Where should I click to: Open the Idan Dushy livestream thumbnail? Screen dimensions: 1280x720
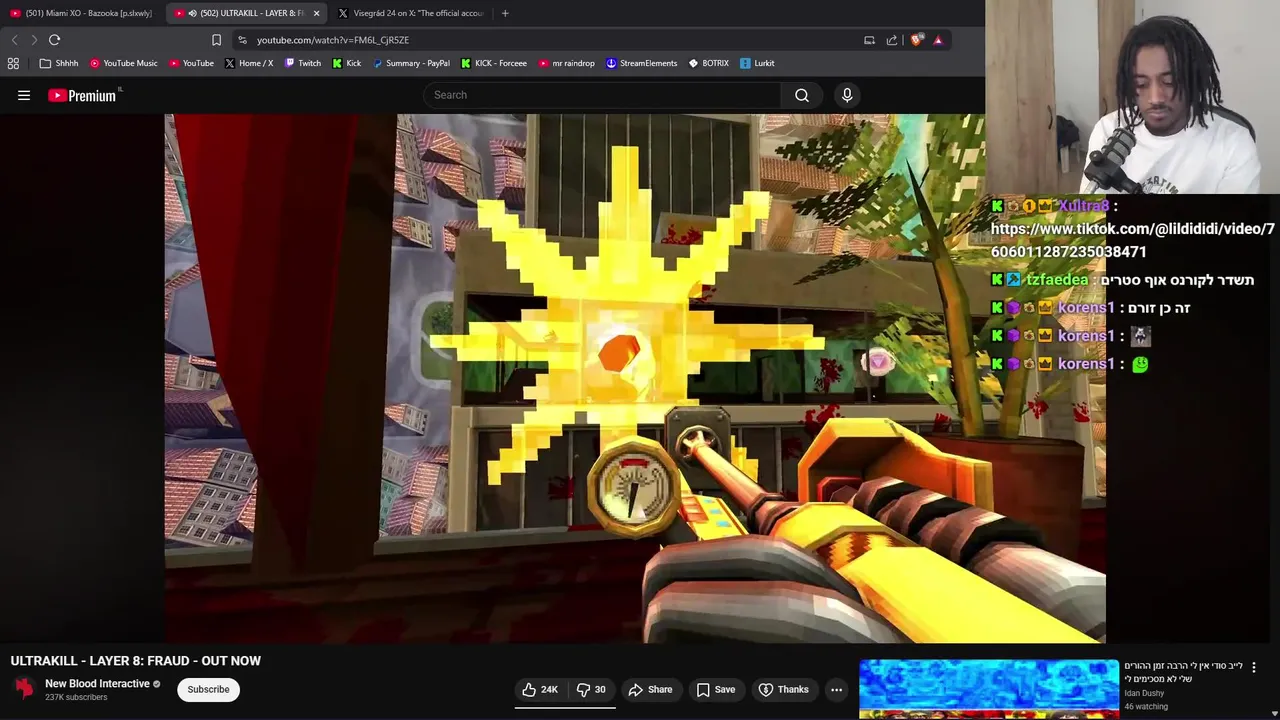coord(988,689)
